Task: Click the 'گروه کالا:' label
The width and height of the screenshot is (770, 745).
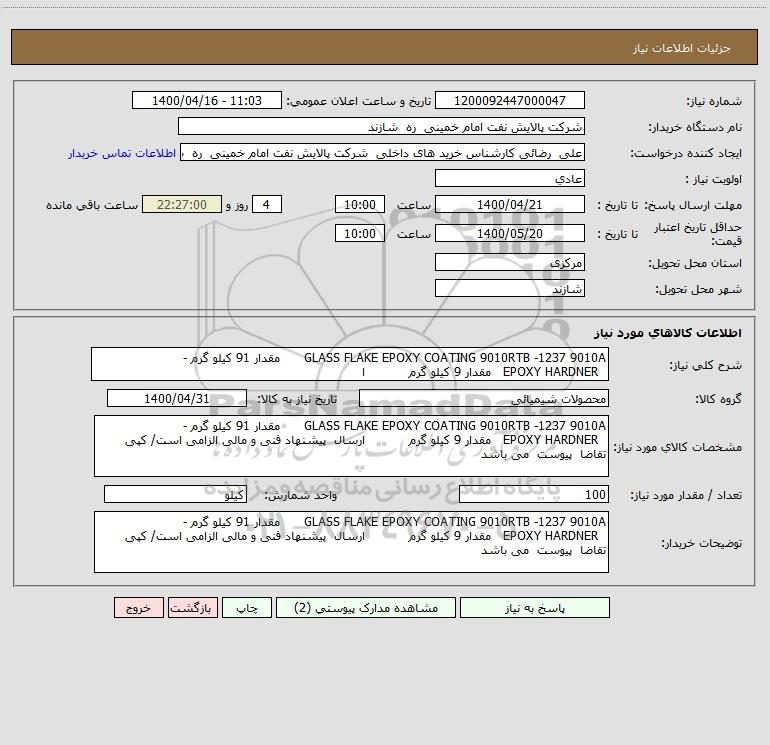Action: click(x=718, y=399)
